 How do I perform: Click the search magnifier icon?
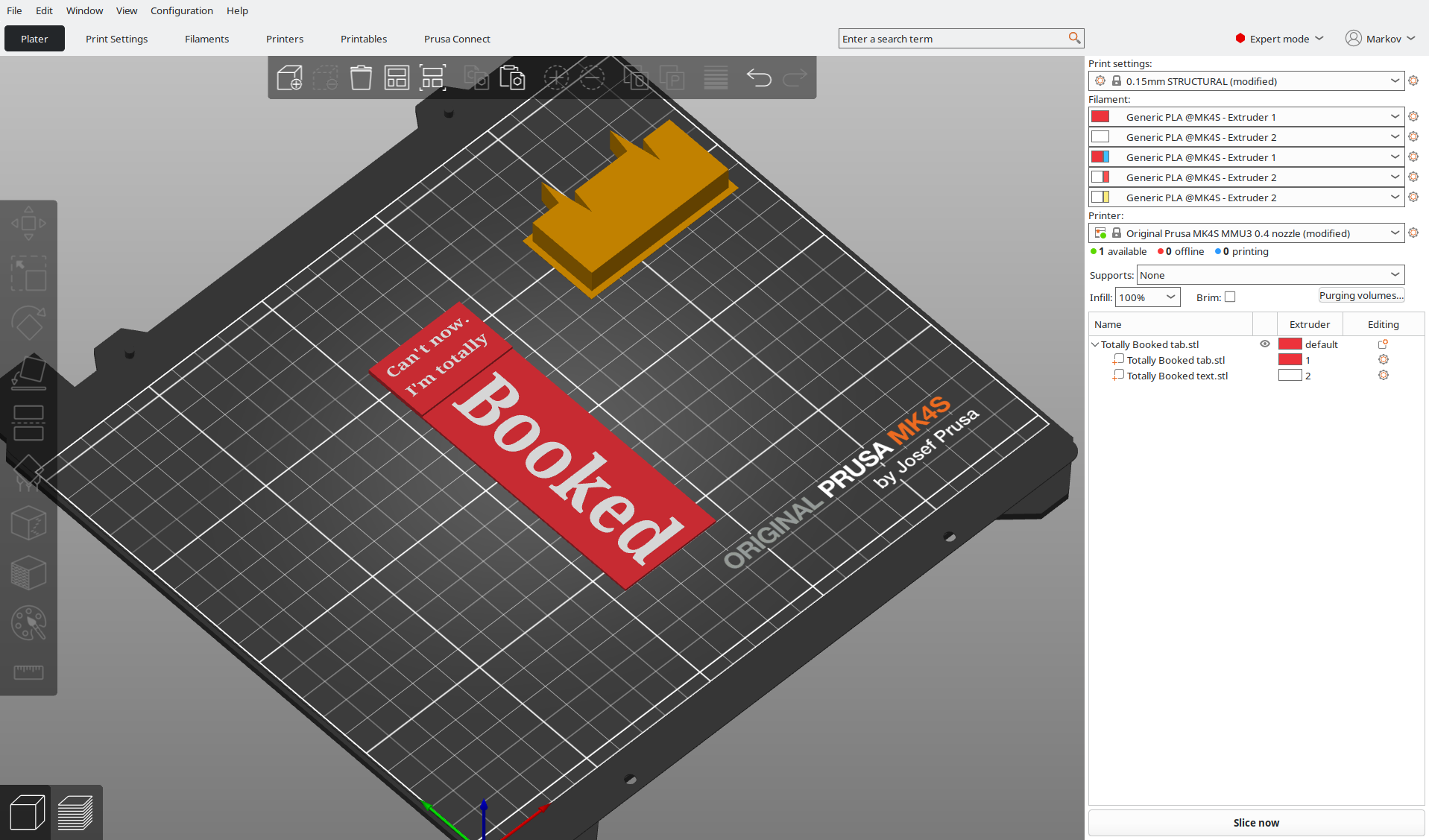(1074, 38)
